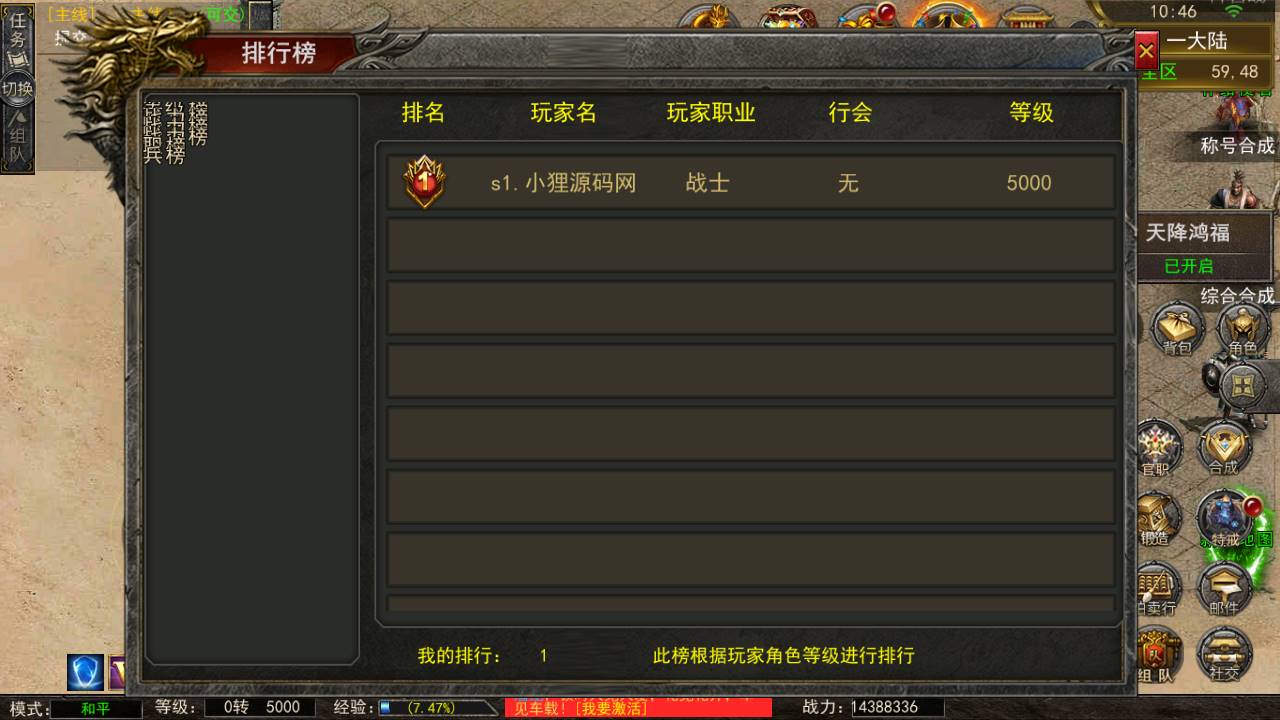Toggle the 切换 switch button

point(17,88)
